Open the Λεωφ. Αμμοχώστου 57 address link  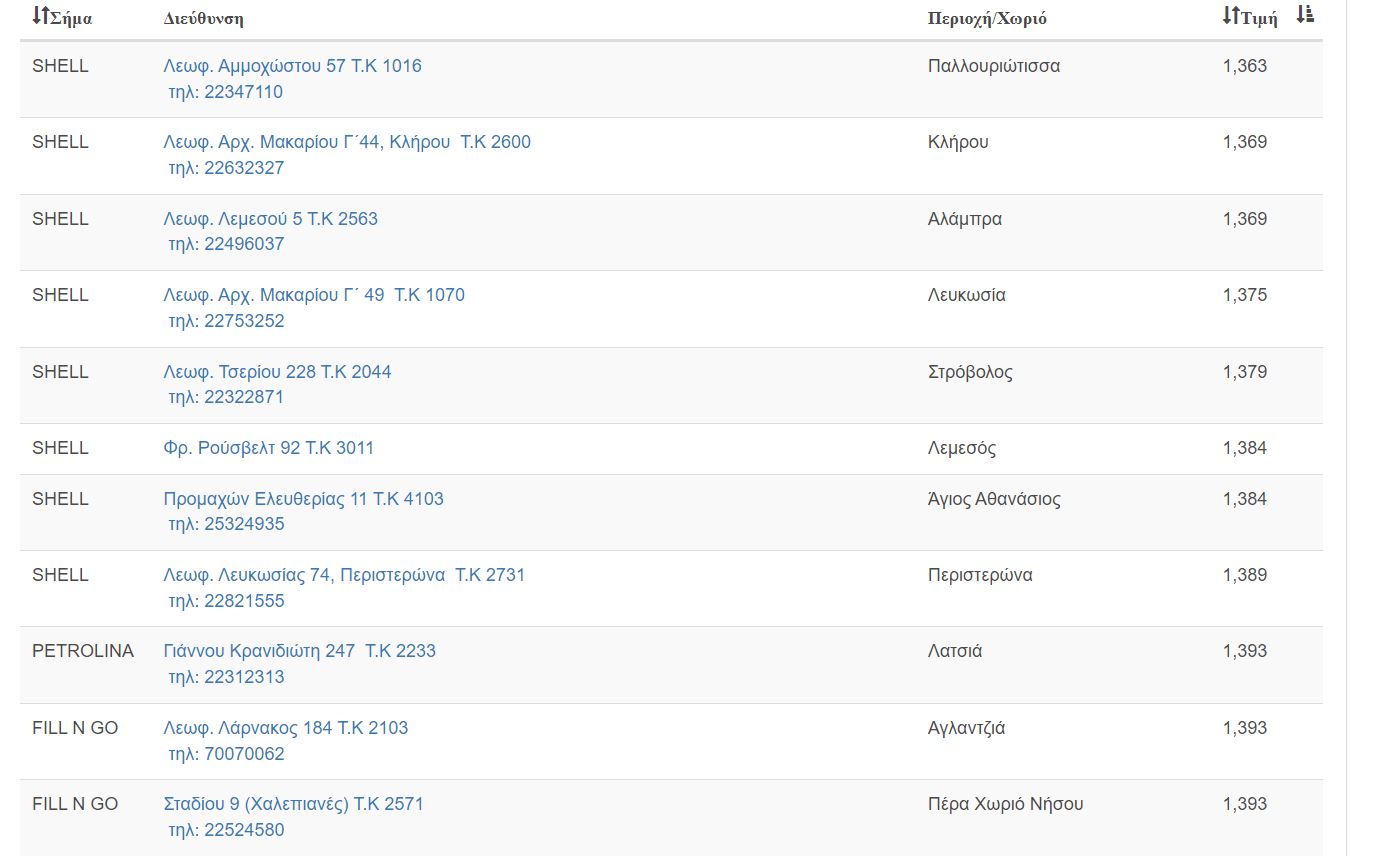pos(292,66)
